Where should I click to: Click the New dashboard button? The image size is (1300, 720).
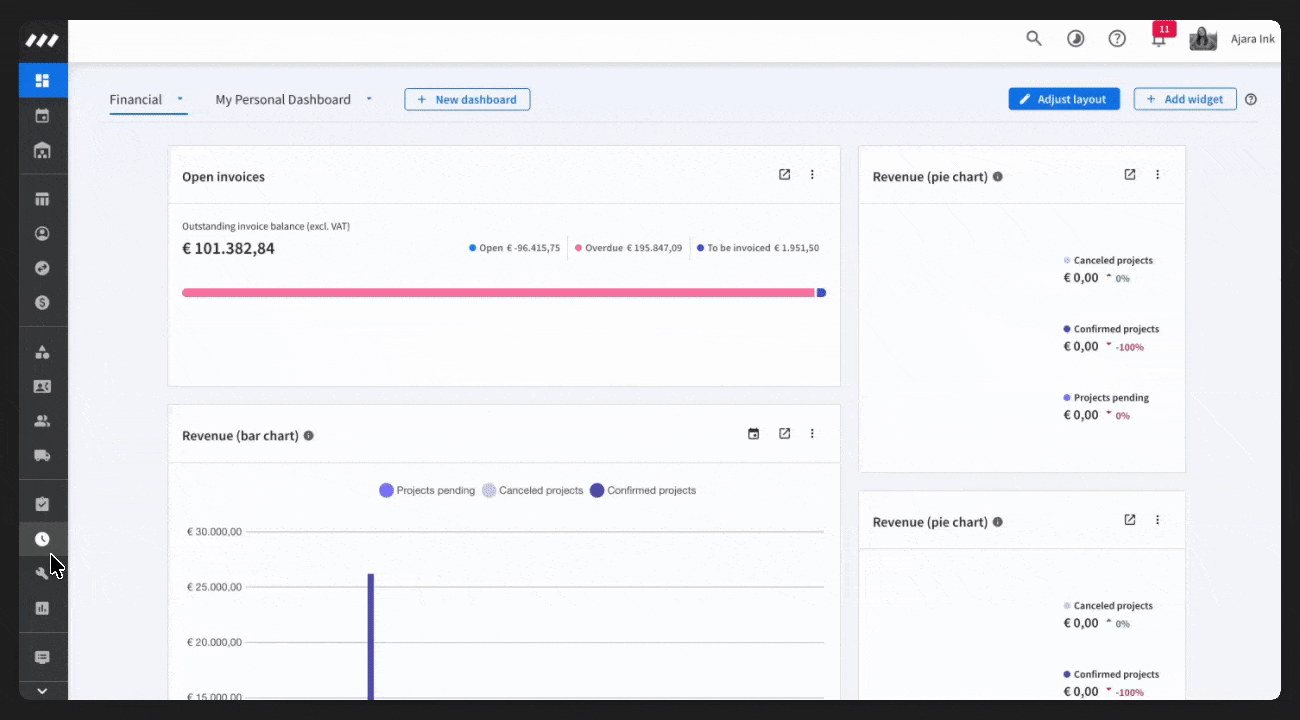pyautogui.click(x=467, y=99)
